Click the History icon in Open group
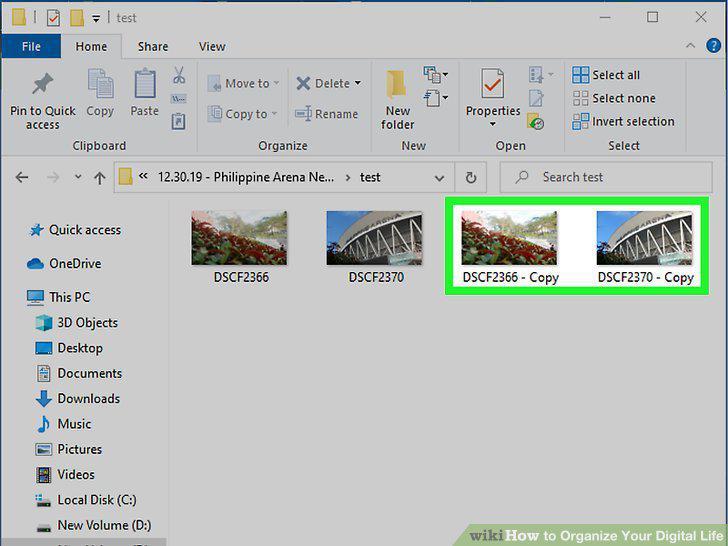Image resolution: width=728 pixels, height=546 pixels. (x=535, y=122)
